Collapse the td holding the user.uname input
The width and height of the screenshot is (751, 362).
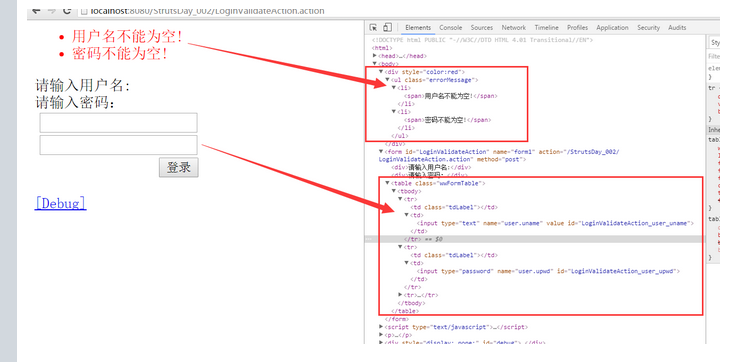coord(407,215)
